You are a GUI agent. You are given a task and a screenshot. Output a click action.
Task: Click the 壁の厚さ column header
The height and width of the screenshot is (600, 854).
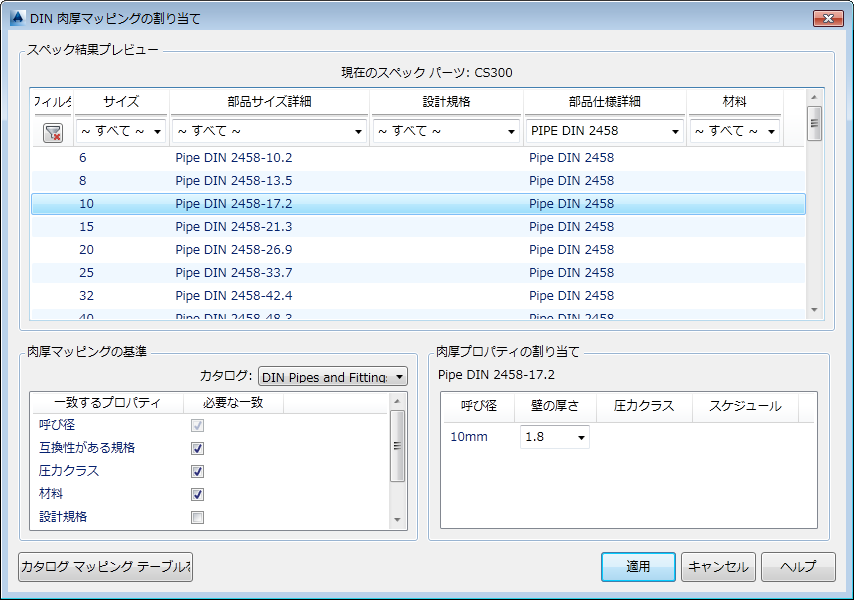coord(555,406)
